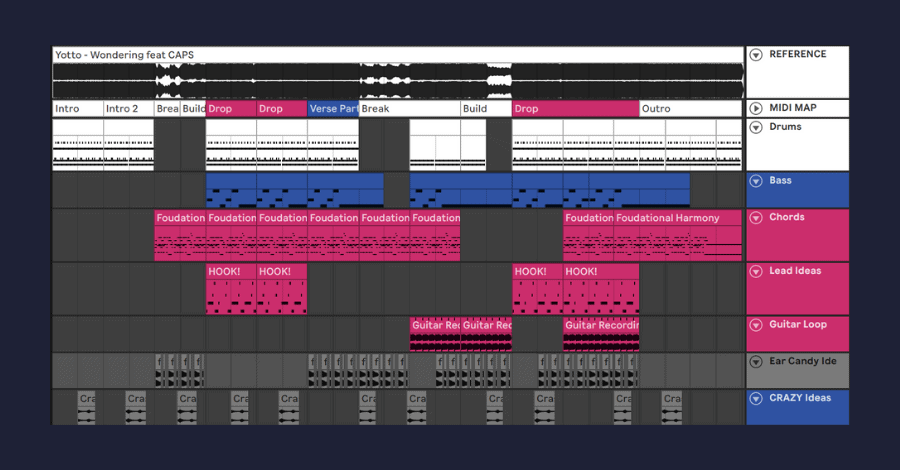The width and height of the screenshot is (900, 470).
Task: Select the Break marker clip
Action: (x=410, y=108)
